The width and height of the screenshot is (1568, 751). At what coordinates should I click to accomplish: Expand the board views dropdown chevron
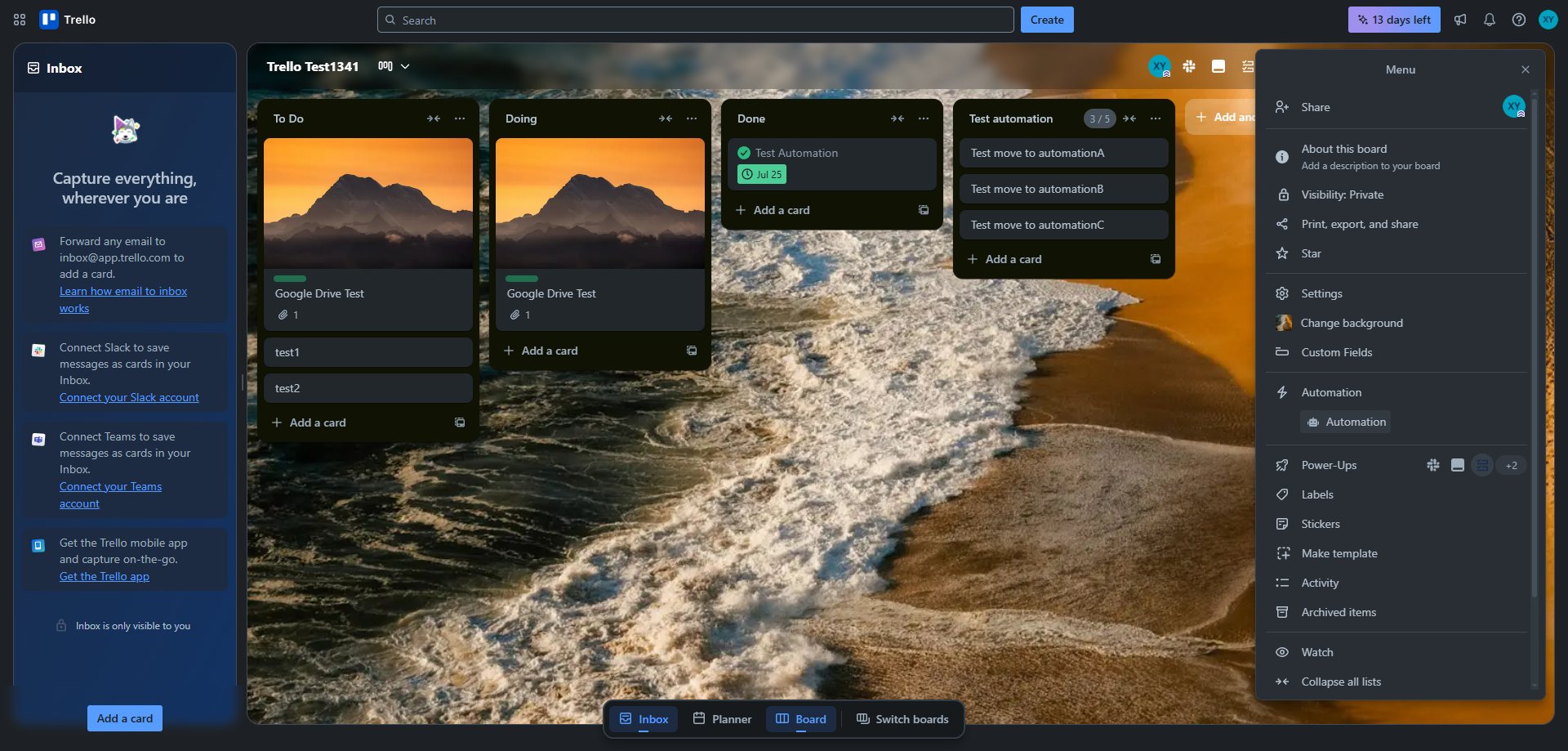(x=405, y=66)
